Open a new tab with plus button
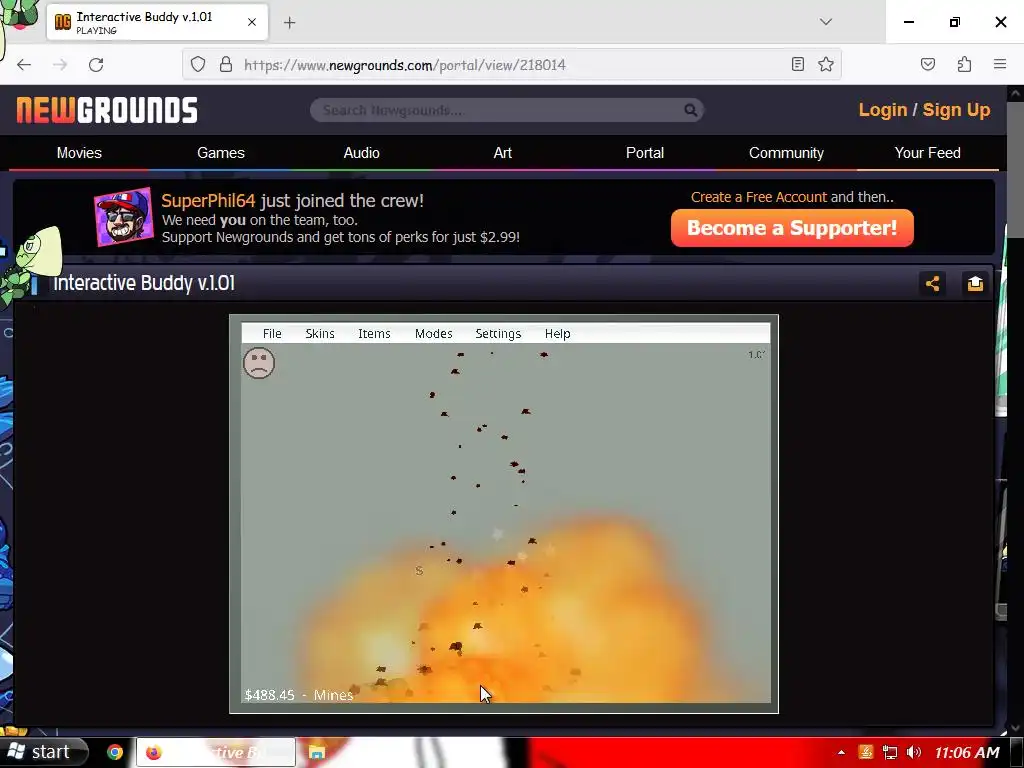The image size is (1024, 768). click(289, 23)
